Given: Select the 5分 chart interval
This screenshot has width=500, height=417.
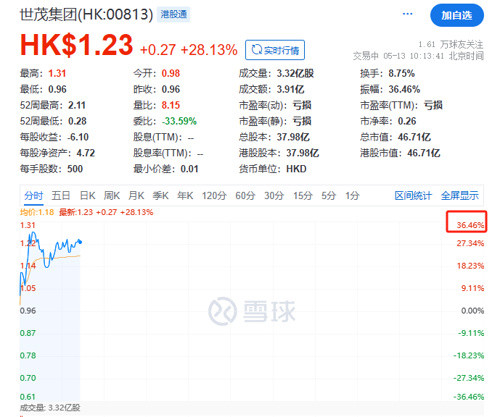Looking at the screenshot, I should (328, 196).
